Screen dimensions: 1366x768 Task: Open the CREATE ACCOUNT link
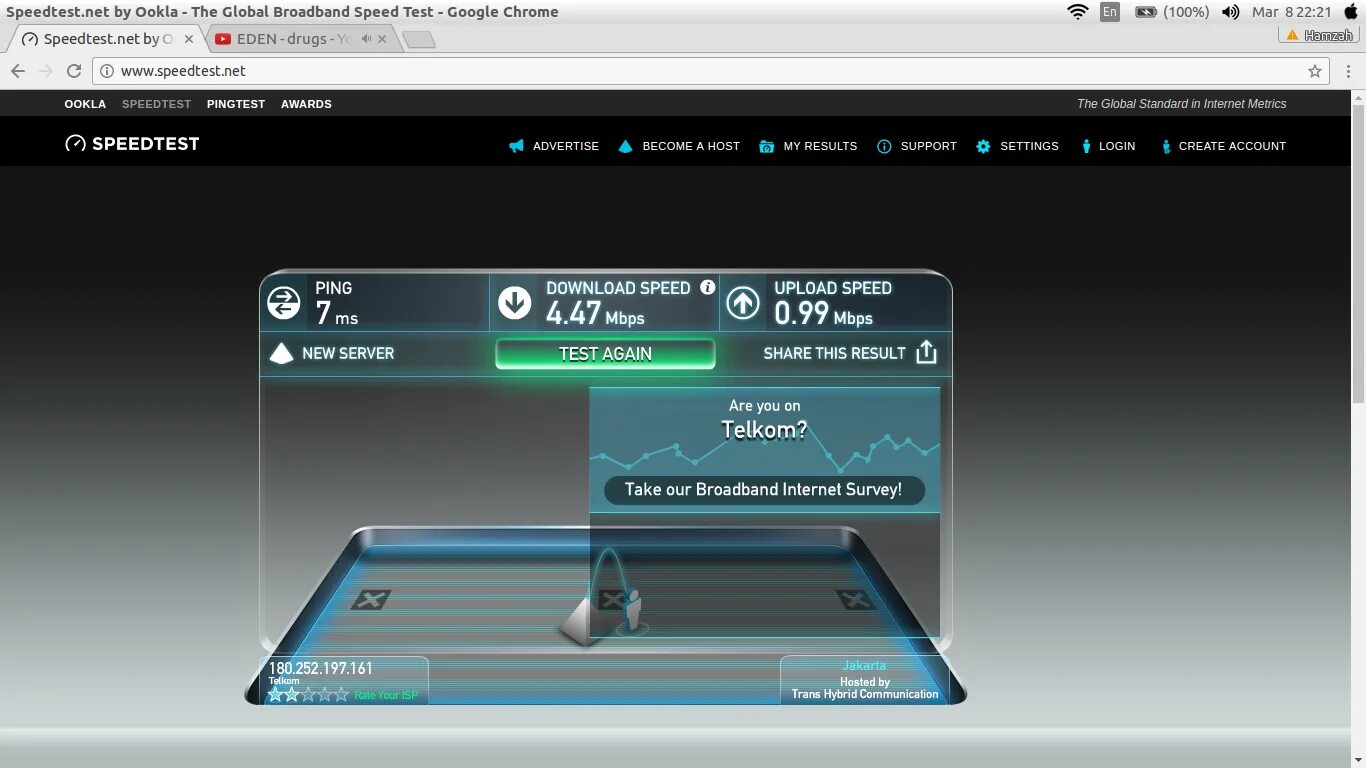(1232, 146)
